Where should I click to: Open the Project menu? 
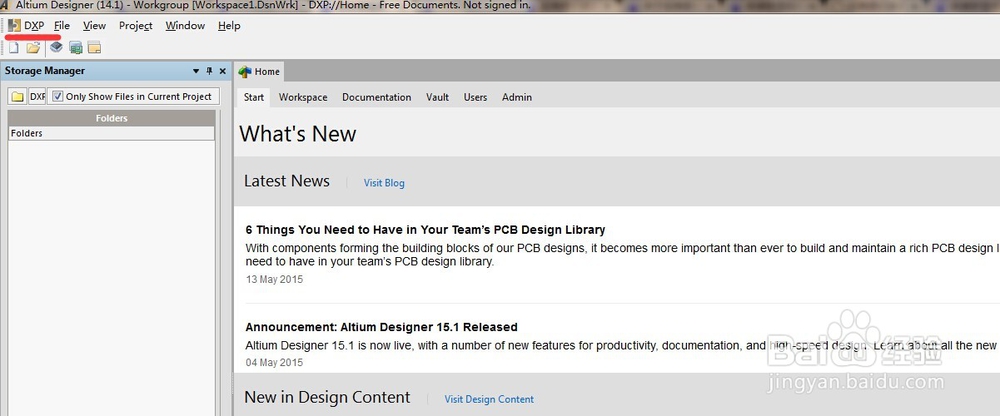coord(135,26)
